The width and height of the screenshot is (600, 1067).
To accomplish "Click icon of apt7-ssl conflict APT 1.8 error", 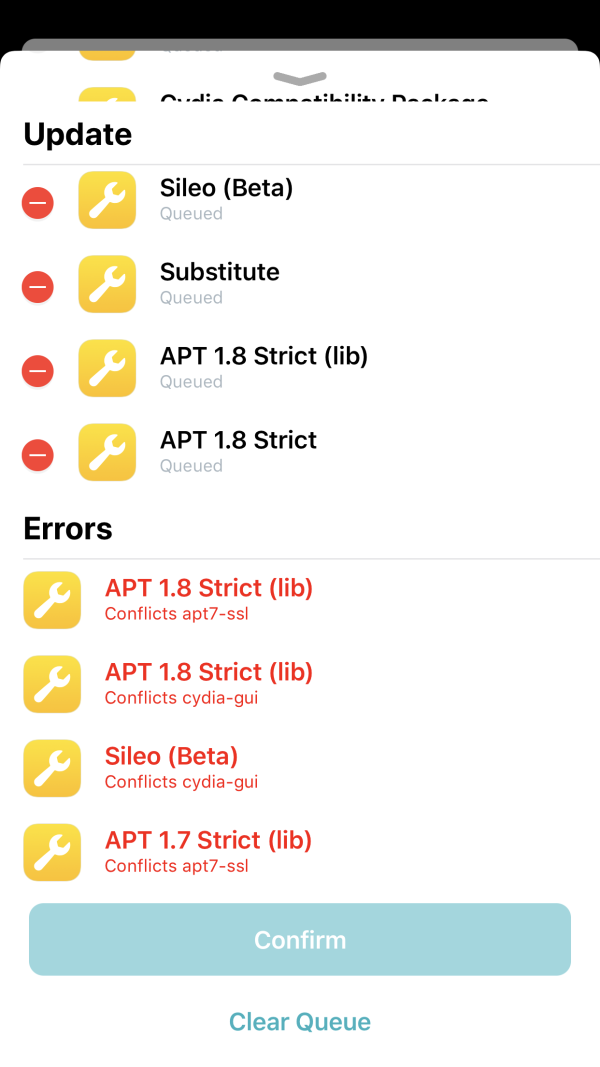I will click(52, 600).
